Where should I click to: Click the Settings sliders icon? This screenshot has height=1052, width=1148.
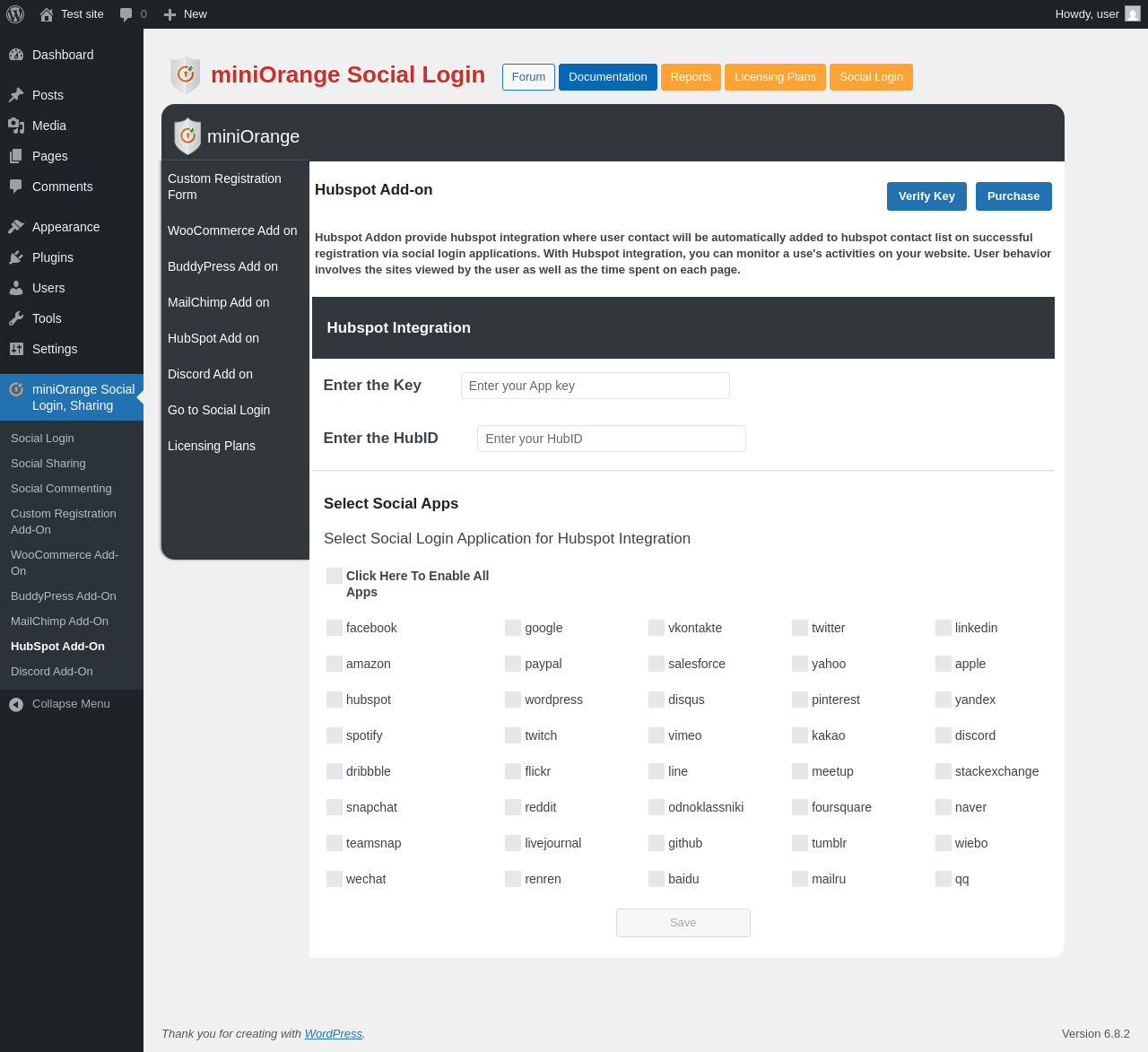click(16, 349)
